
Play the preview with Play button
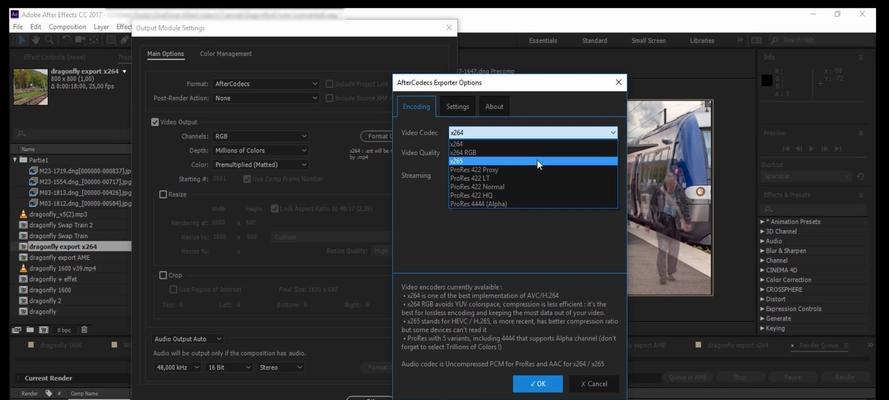click(811, 148)
